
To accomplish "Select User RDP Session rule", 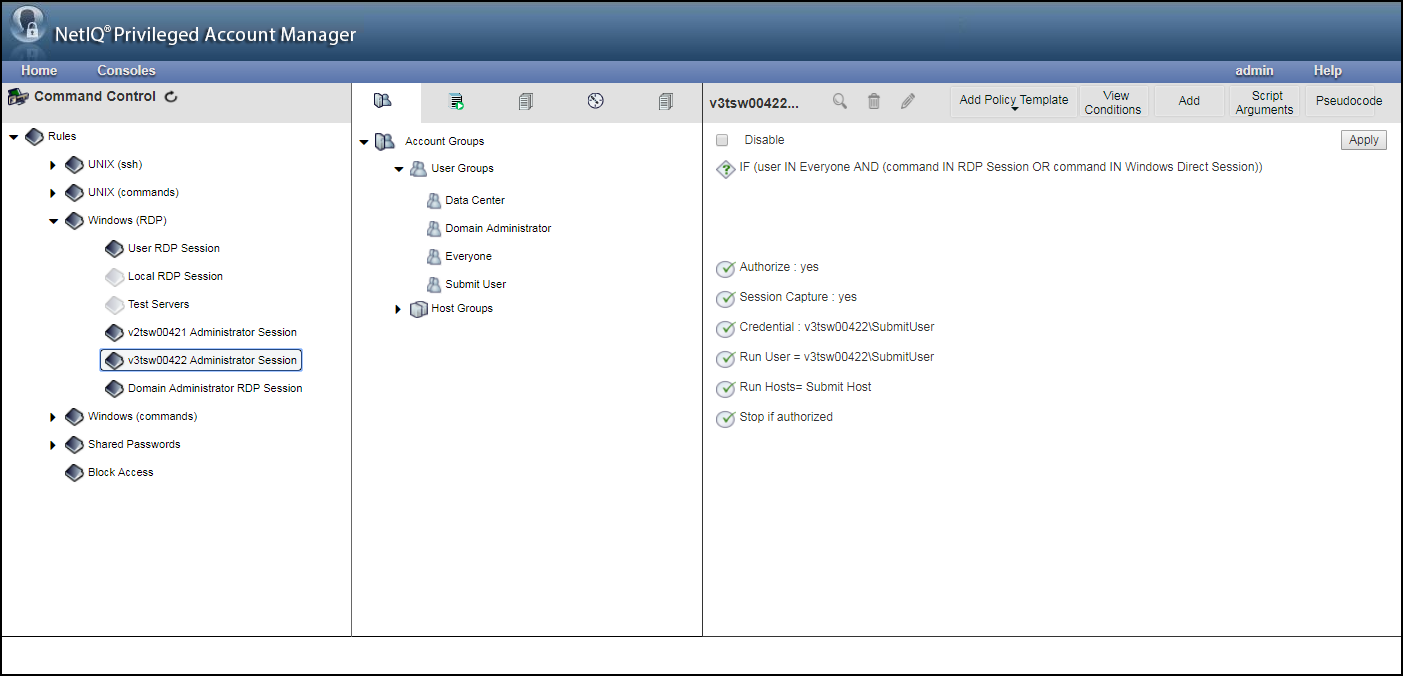I will (x=174, y=248).
